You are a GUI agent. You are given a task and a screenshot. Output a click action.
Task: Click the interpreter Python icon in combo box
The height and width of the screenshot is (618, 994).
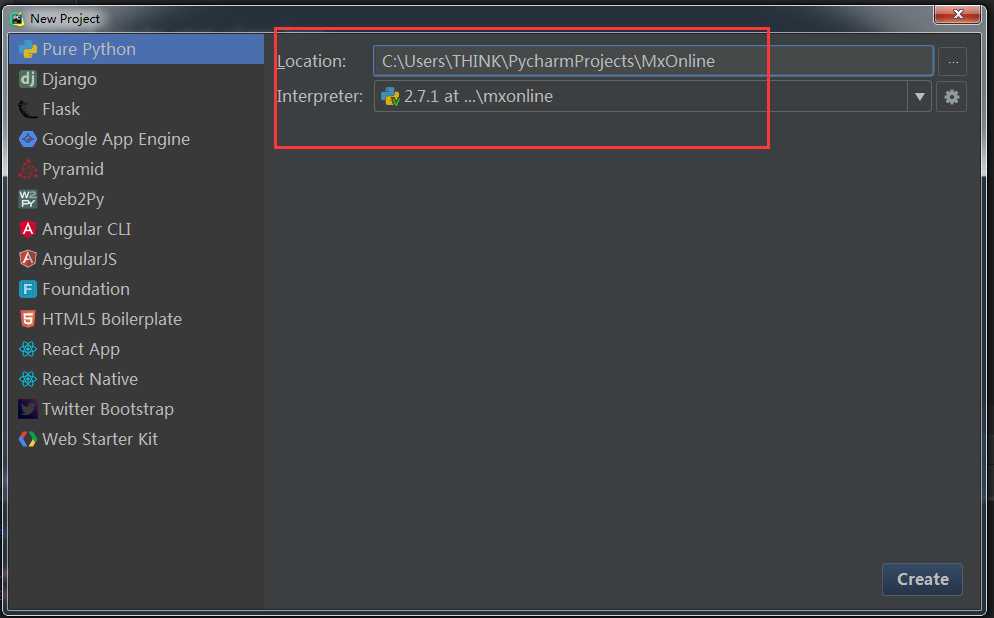(390, 96)
